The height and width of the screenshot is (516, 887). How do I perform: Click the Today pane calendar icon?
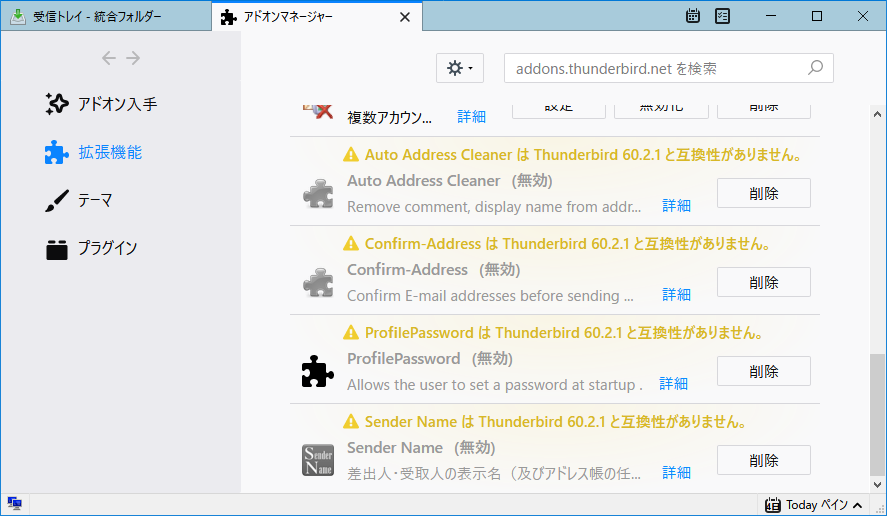[x=773, y=505]
